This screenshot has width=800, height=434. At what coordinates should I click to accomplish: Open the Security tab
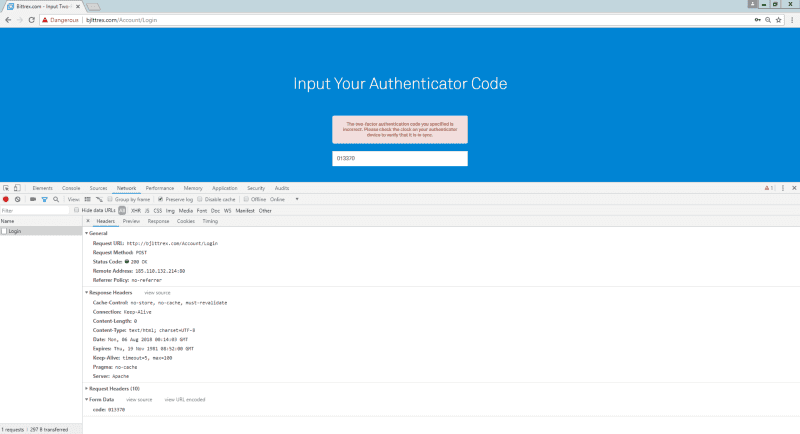(256, 188)
